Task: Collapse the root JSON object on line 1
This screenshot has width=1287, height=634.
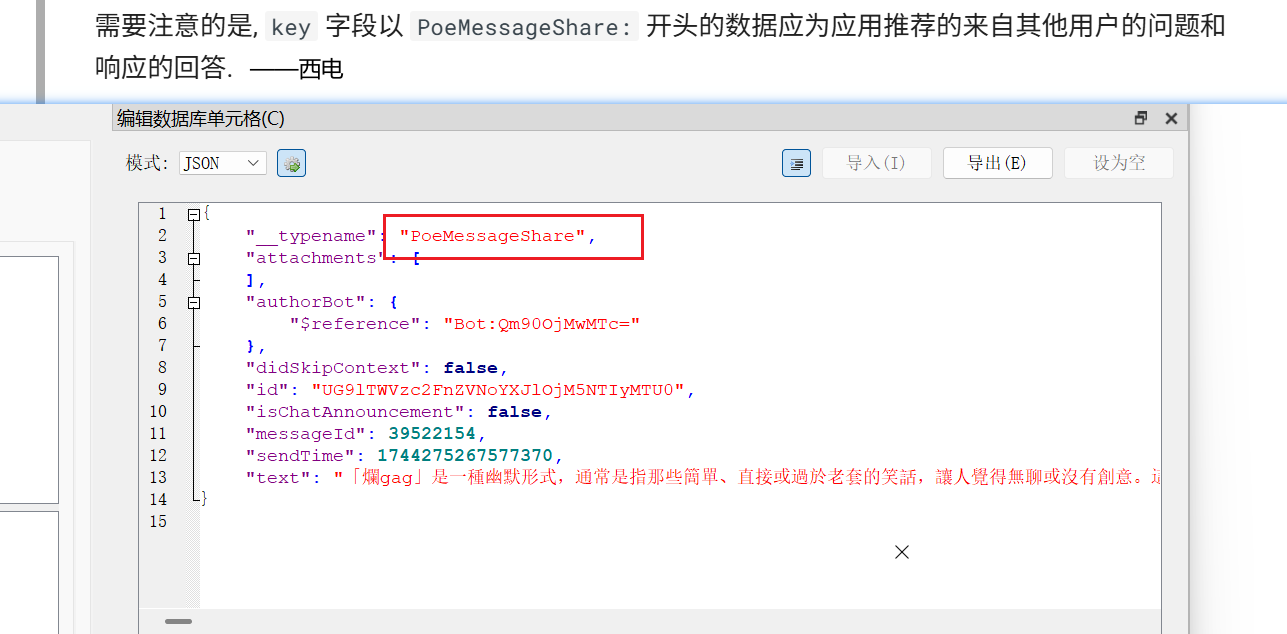Action: [x=194, y=214]
